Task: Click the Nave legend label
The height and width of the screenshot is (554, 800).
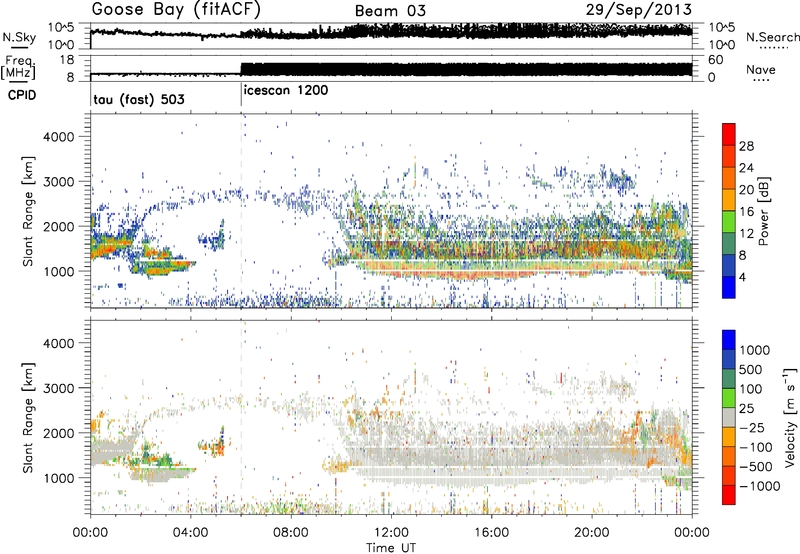Action: (761, 69)
